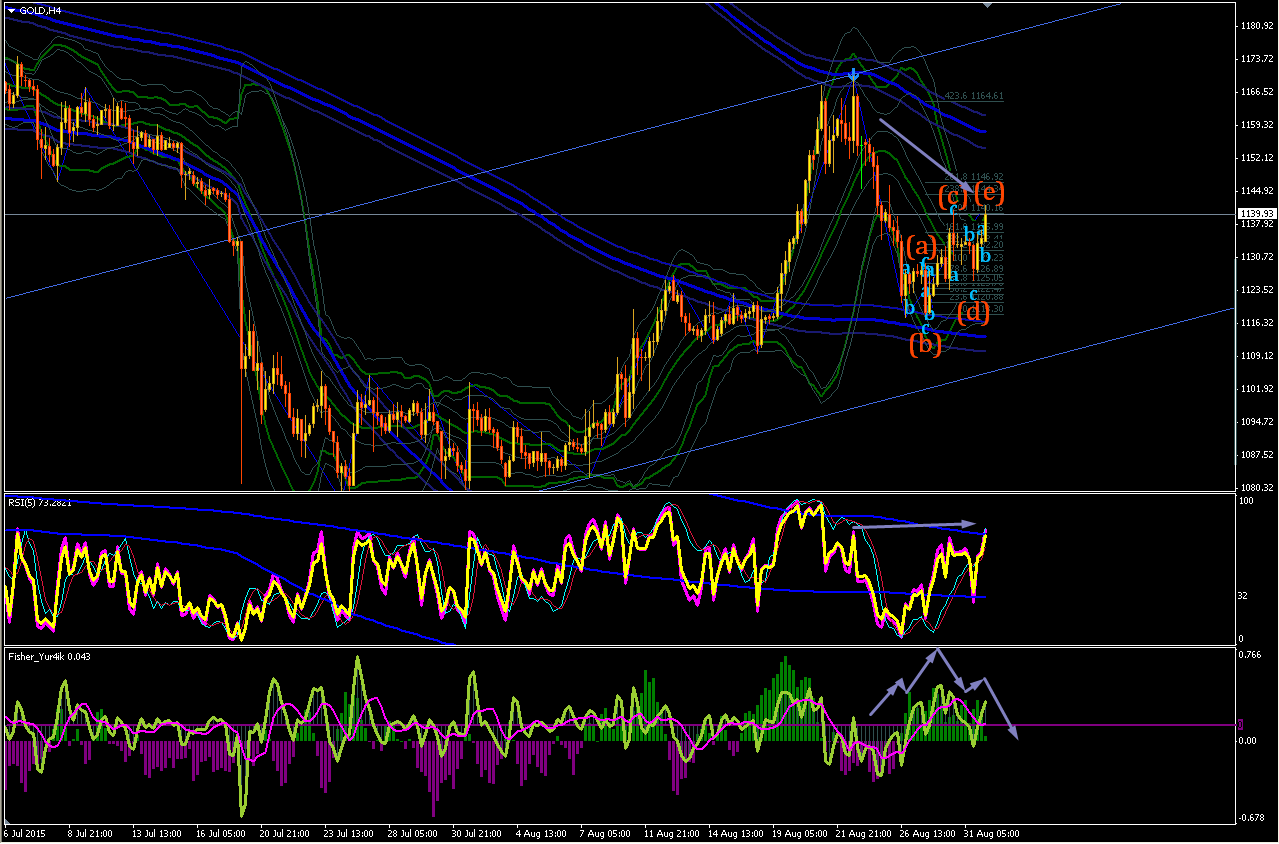Click time axis label 31 Aug 05:00
This screenshot has height=844, width=1279.
pyautogui.click(x=991, y=832)
